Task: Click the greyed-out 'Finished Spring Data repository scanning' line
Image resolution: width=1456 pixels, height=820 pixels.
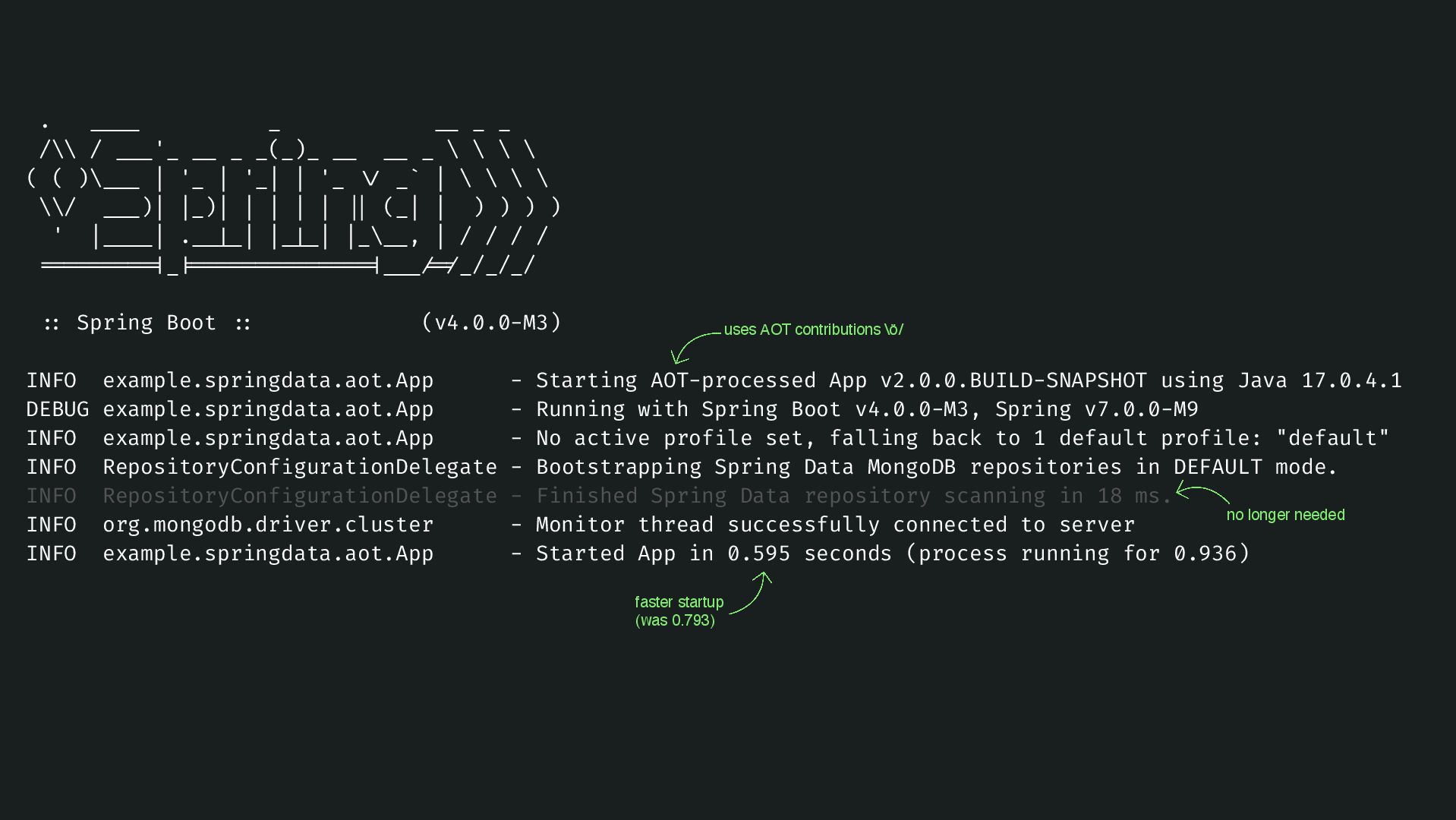Action: point(600,496)
